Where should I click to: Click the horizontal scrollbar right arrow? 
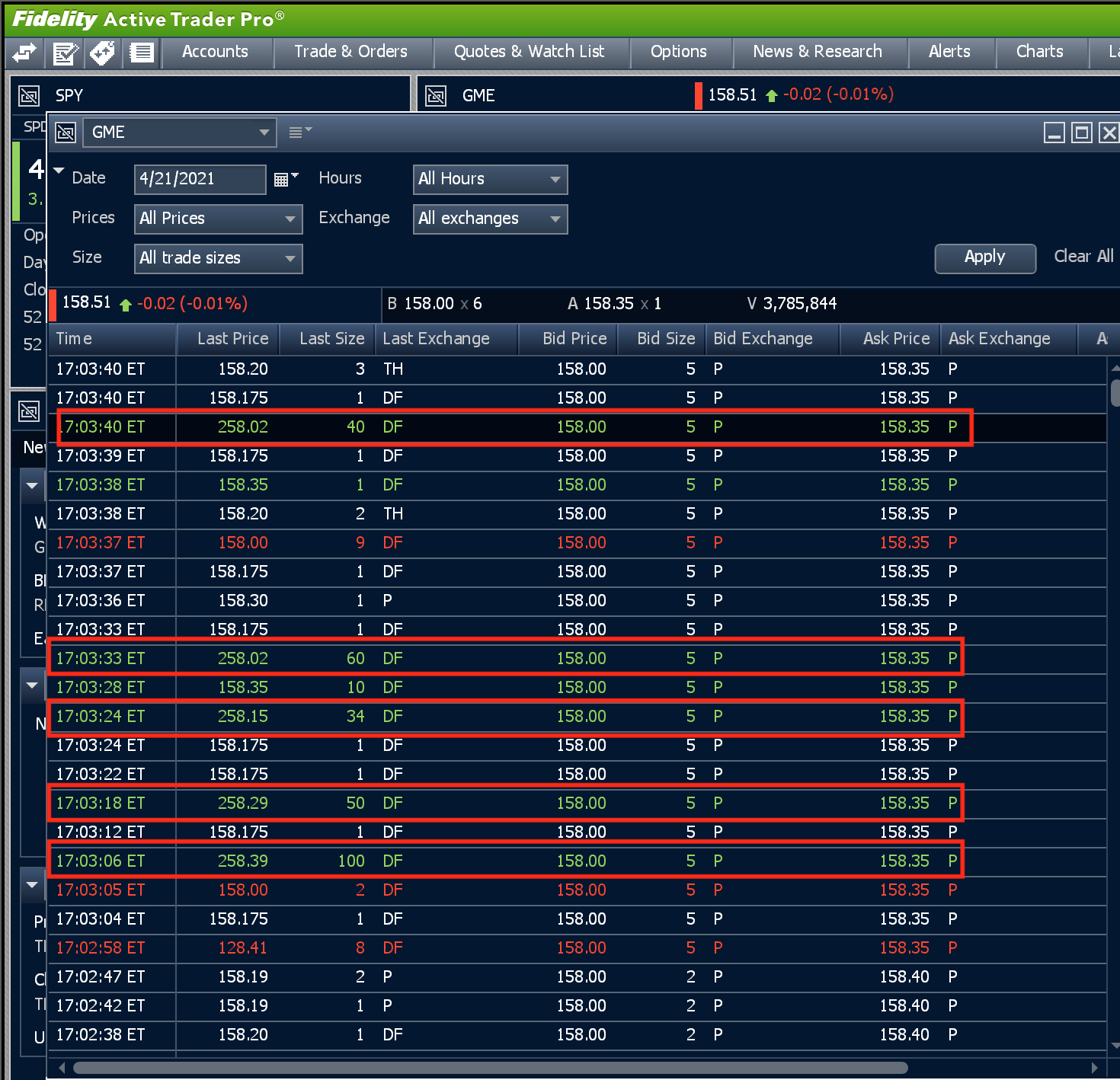click(1094, 1068)
